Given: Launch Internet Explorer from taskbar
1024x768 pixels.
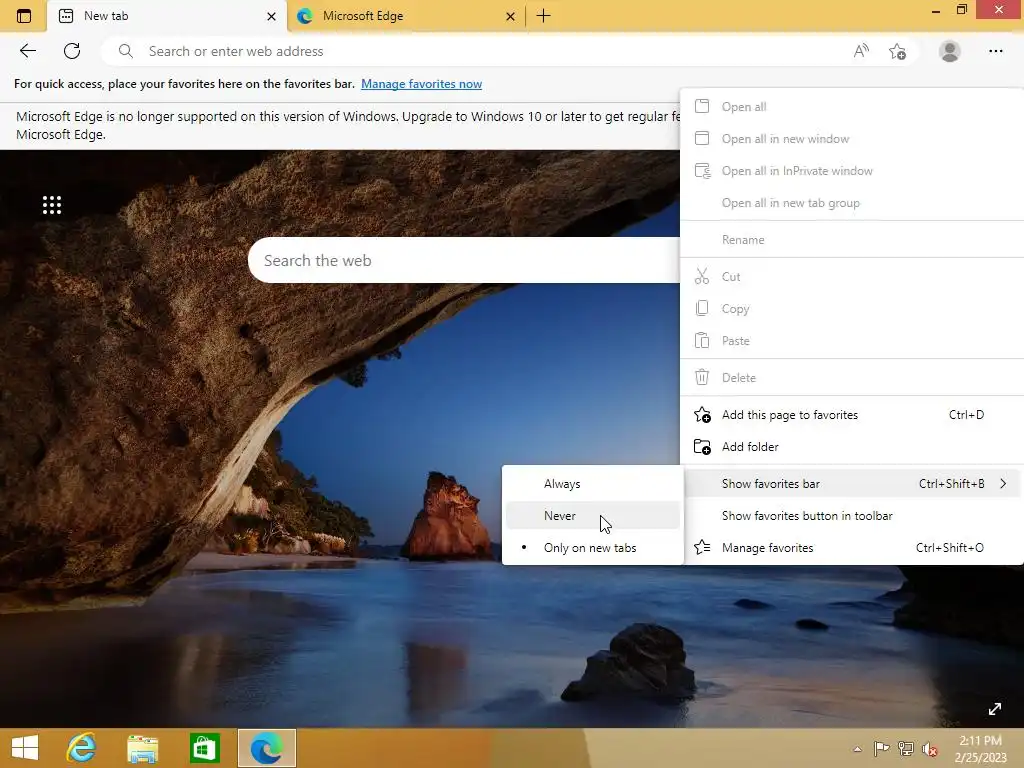Looking at the screenshot, I should click(81, 748).
